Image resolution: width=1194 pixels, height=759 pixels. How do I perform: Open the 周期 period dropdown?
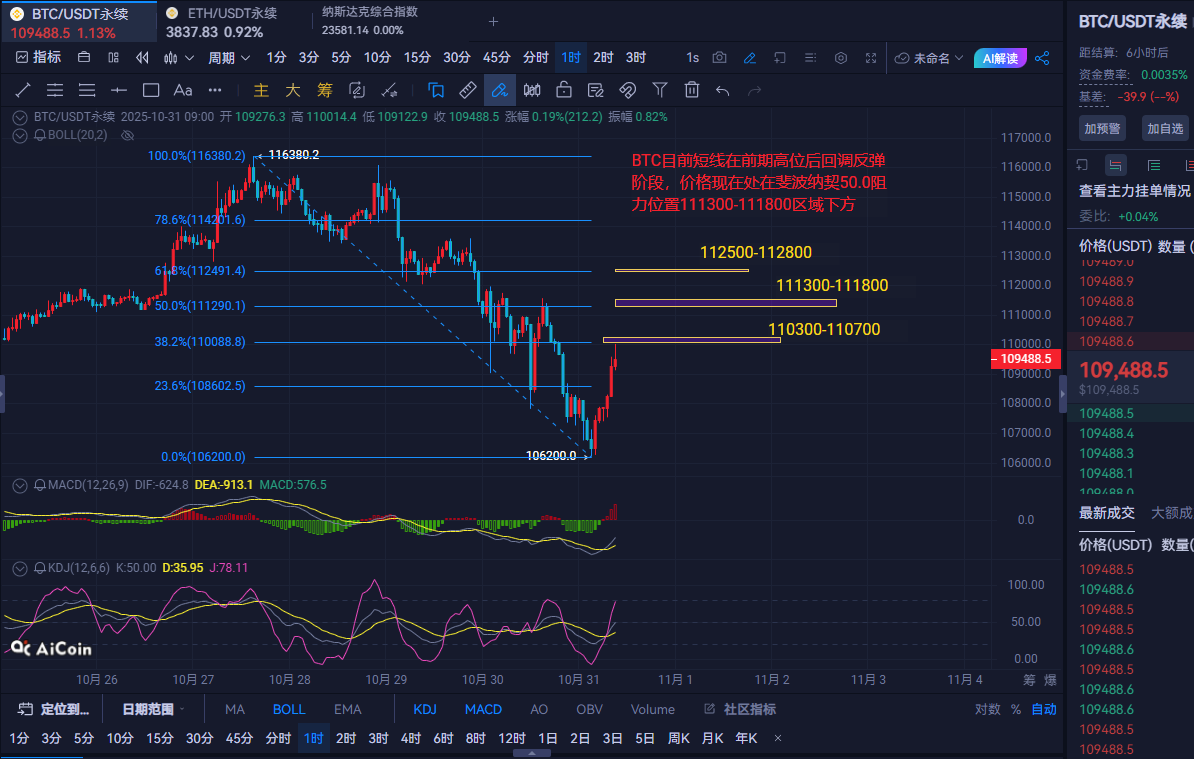point(229,58)
